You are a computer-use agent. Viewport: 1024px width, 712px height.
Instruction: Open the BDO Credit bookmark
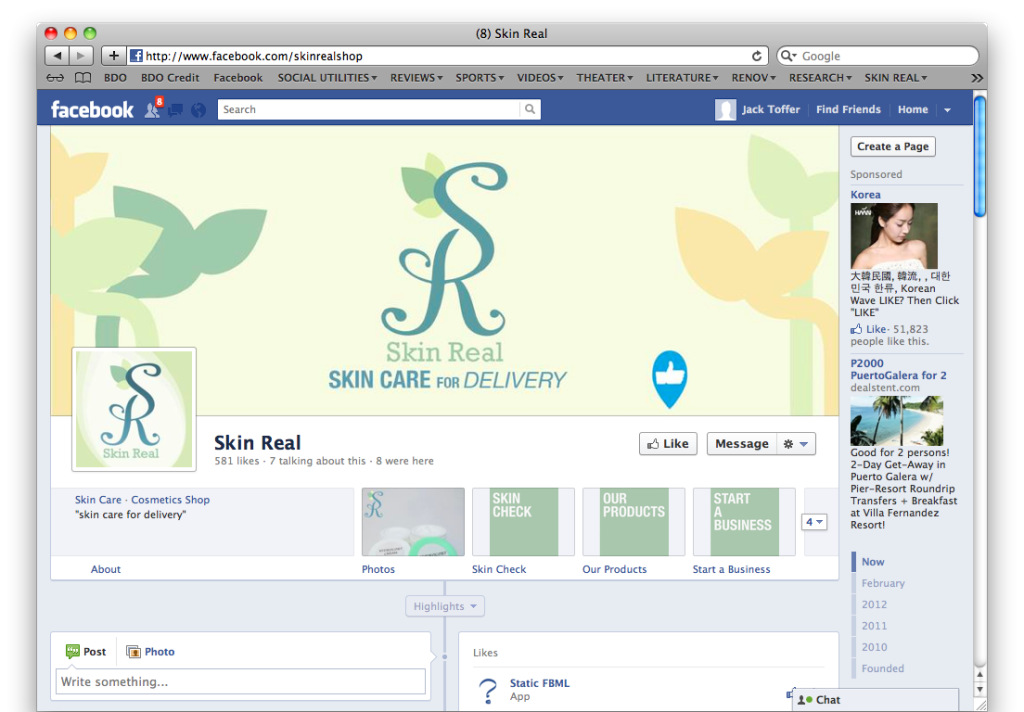[x=170, y=78]
